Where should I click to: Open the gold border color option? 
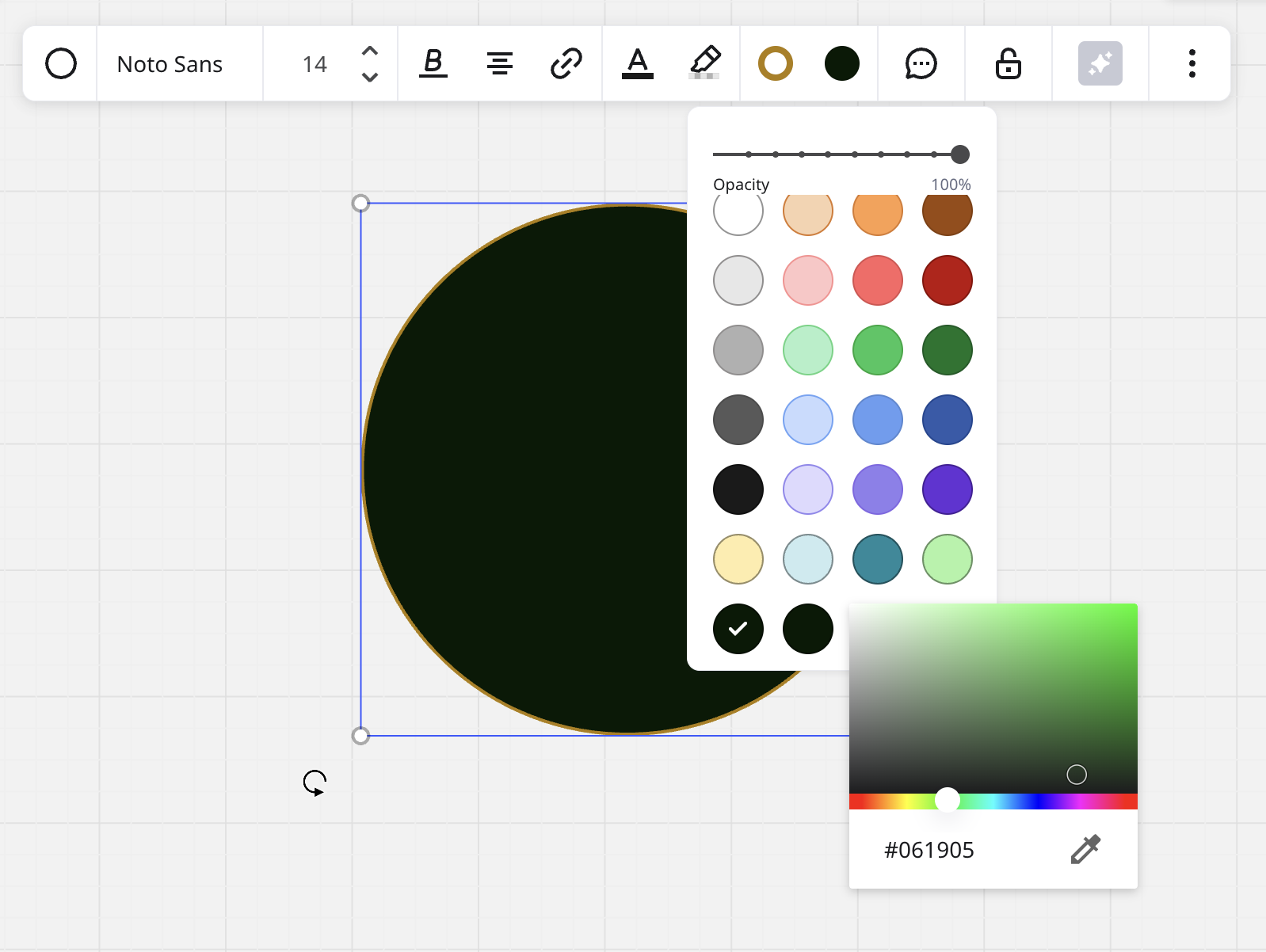[x=775, y=63]
